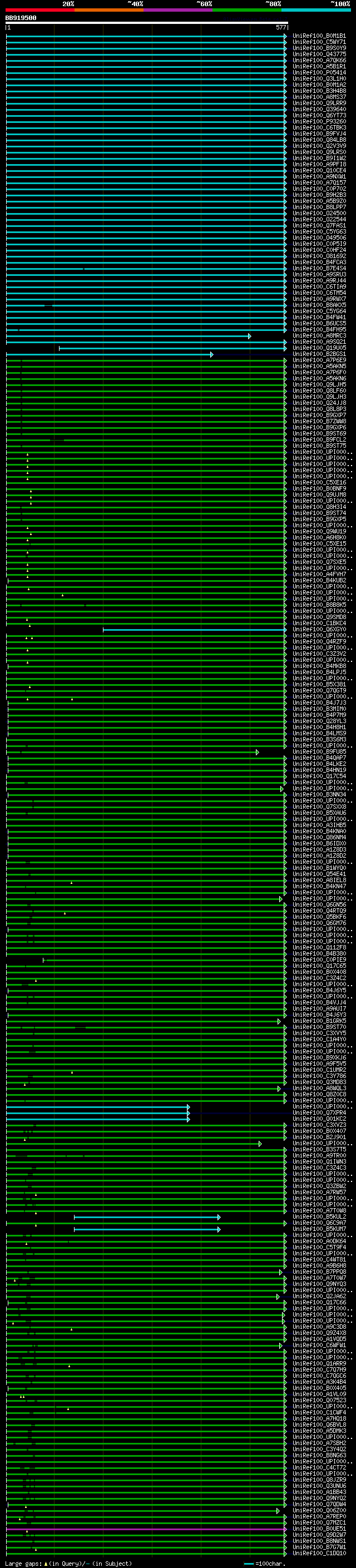Select hit UniRef100_B6UCS5
The height and width of the screenshot is (1568, 356).
[x=319, y=324]
